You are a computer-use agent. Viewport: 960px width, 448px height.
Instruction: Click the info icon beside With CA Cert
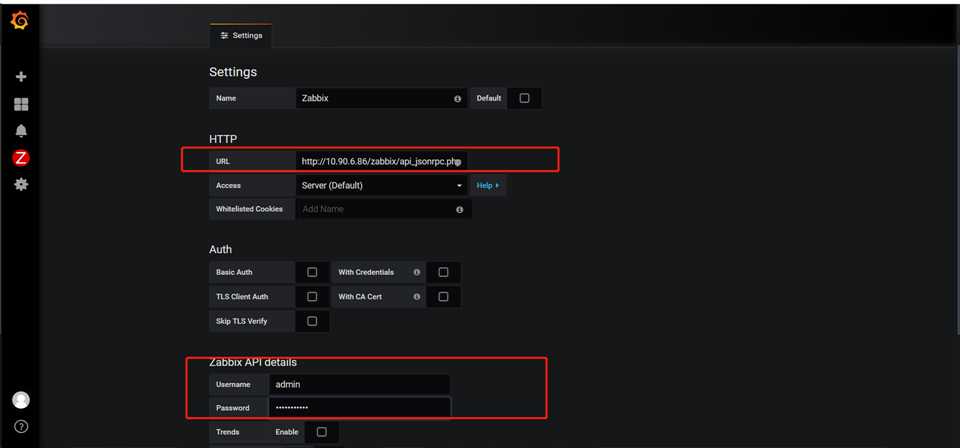coord(416,297)
